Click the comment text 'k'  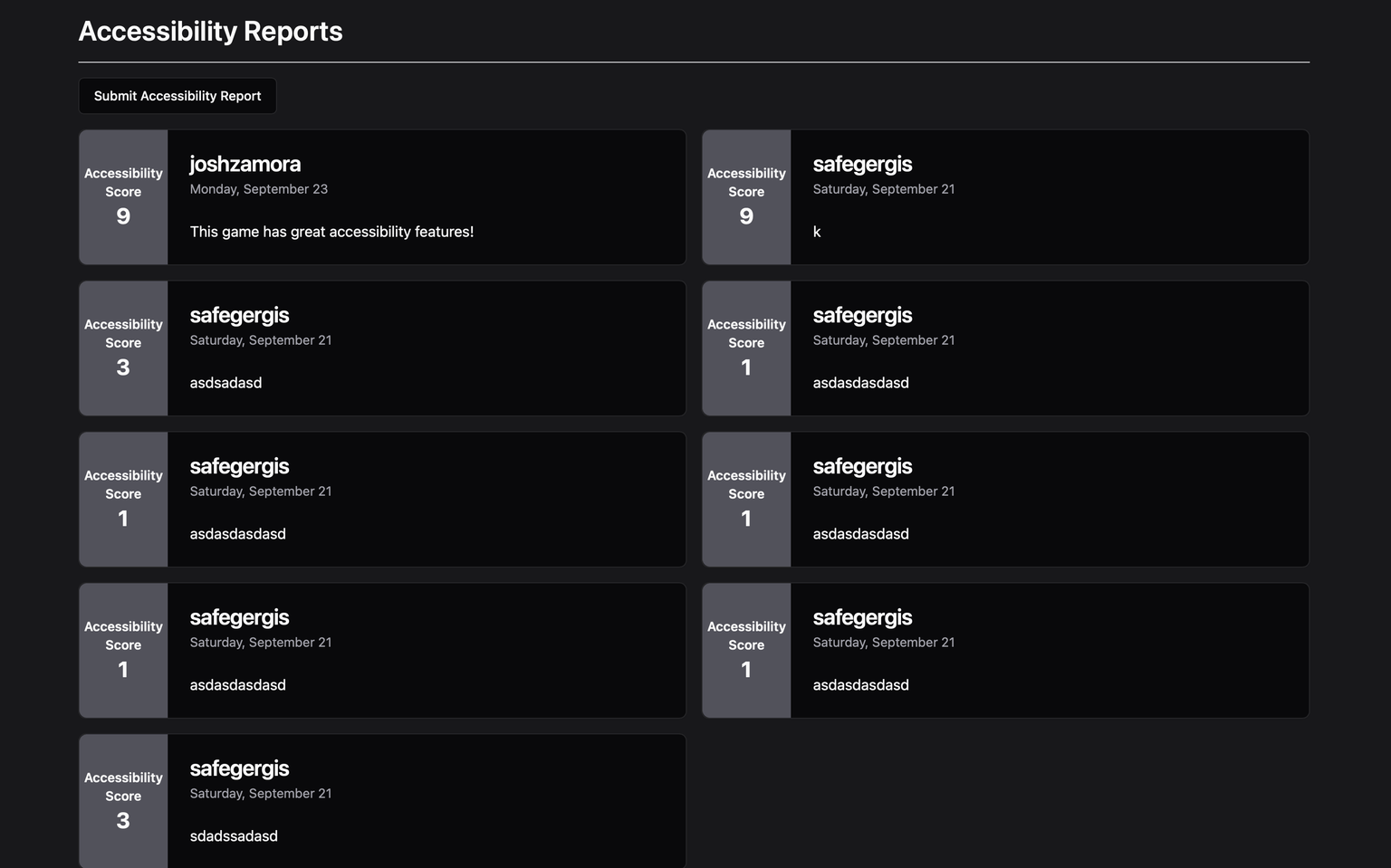point(817,232)
